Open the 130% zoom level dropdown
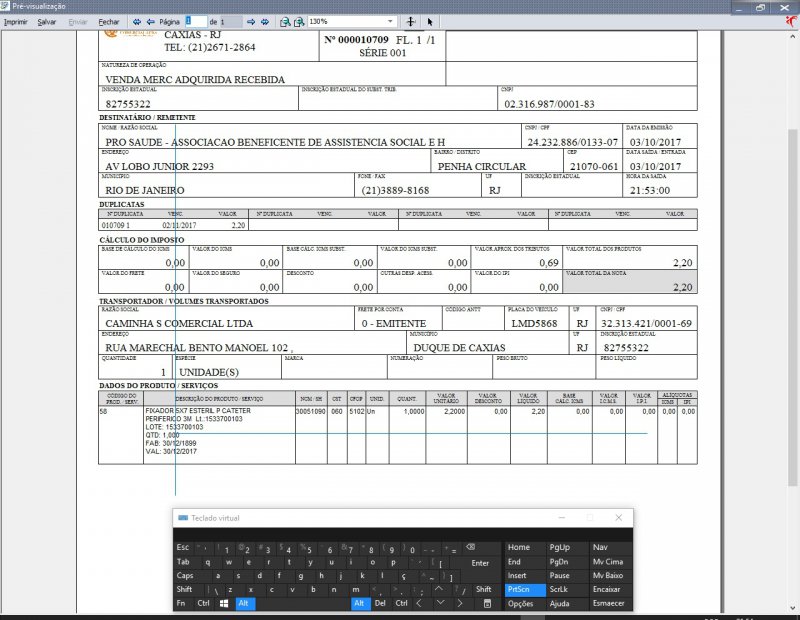Image resolution: width=800 pixels, height=620 pixels. coord(390,21)
